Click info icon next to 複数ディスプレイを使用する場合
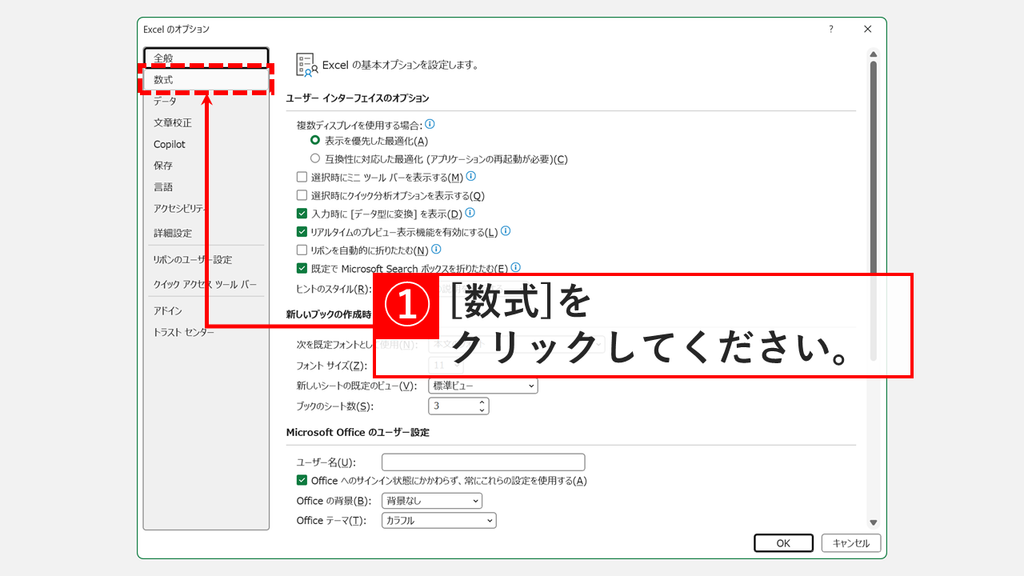This screenshot has width=1024, height=576. pyautogui.click(x=430, y=124)
